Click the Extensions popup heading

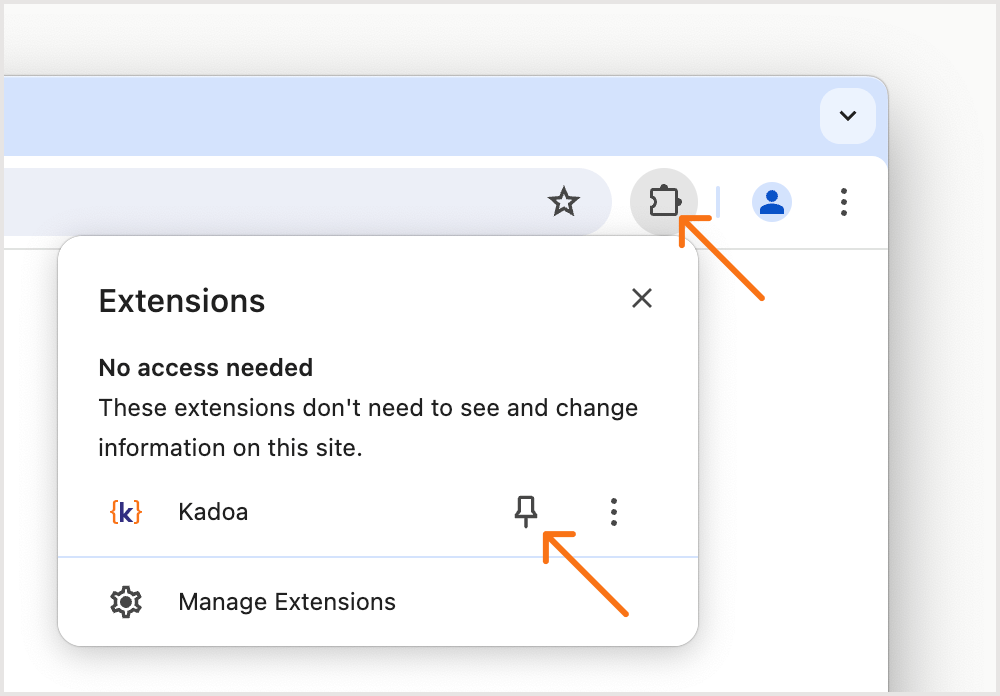[x=182, y=300]
